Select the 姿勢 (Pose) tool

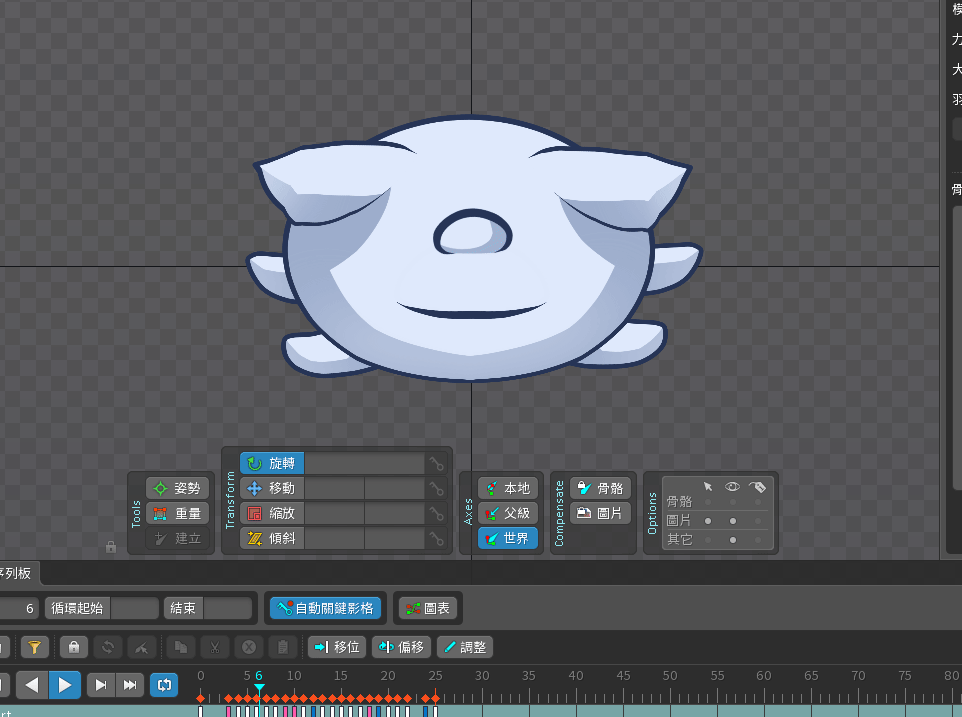click(177, 488)
